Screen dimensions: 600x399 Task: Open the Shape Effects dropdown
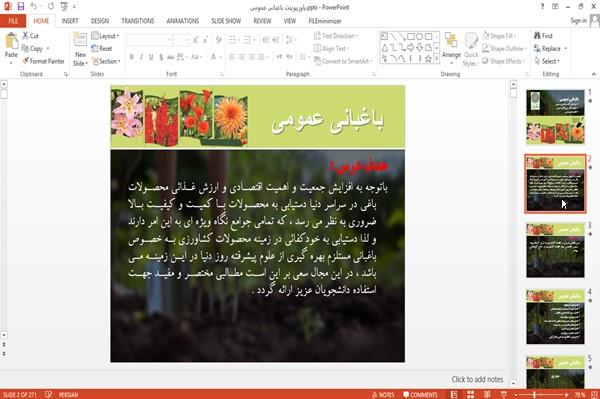click(503, 61)
